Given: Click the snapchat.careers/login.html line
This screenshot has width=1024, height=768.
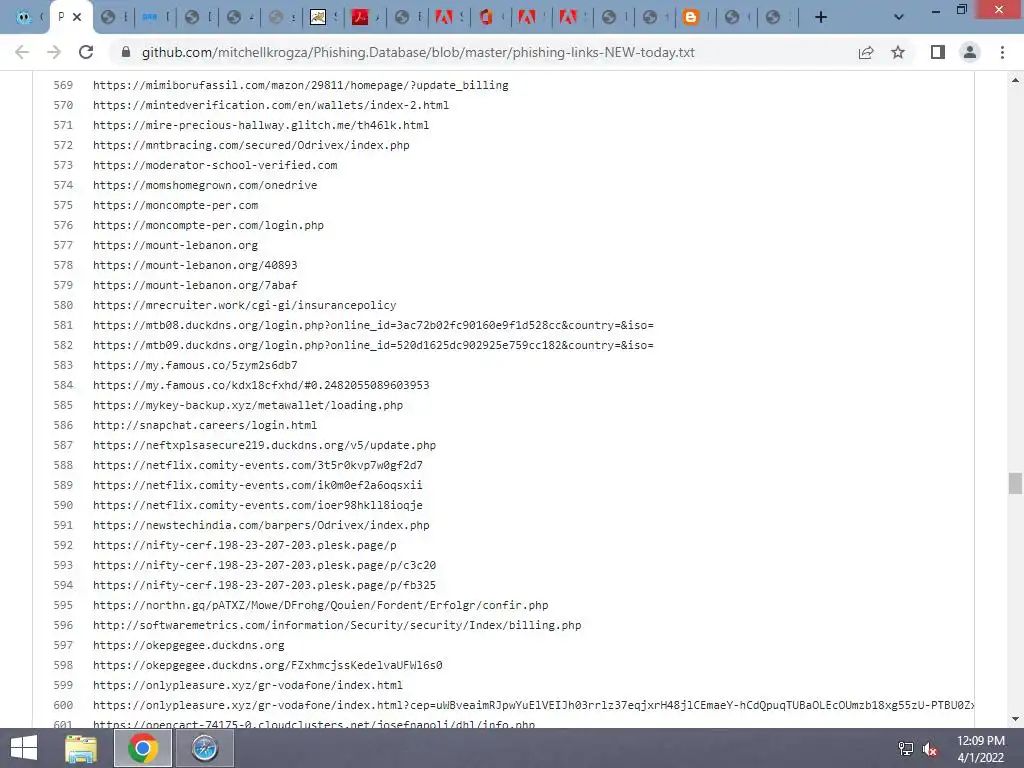Looking at the screenshot, I should 205,425.
